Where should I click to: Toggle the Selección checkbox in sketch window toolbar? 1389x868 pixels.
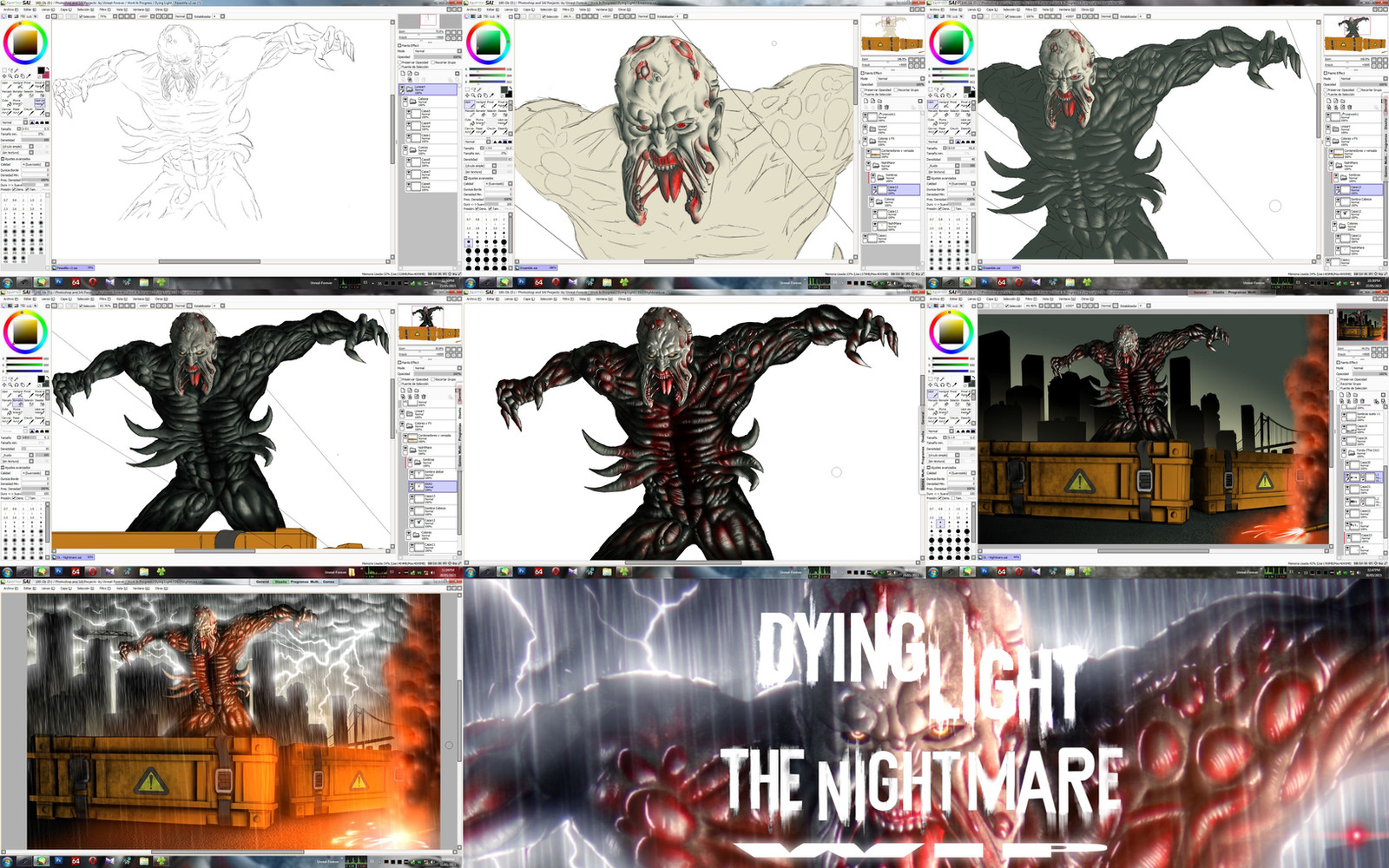(81, 16)
